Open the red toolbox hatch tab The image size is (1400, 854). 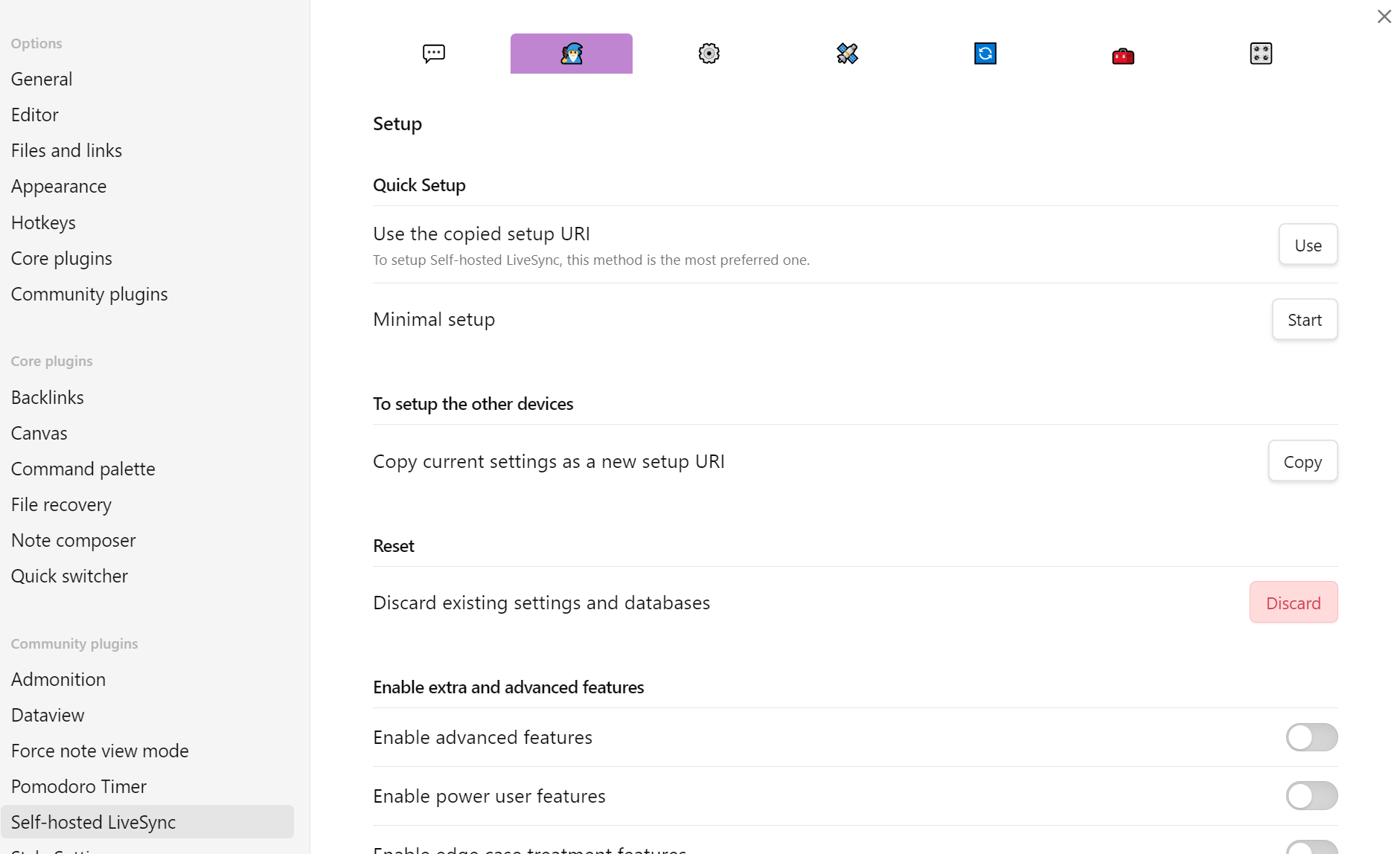click(1122, 55)
